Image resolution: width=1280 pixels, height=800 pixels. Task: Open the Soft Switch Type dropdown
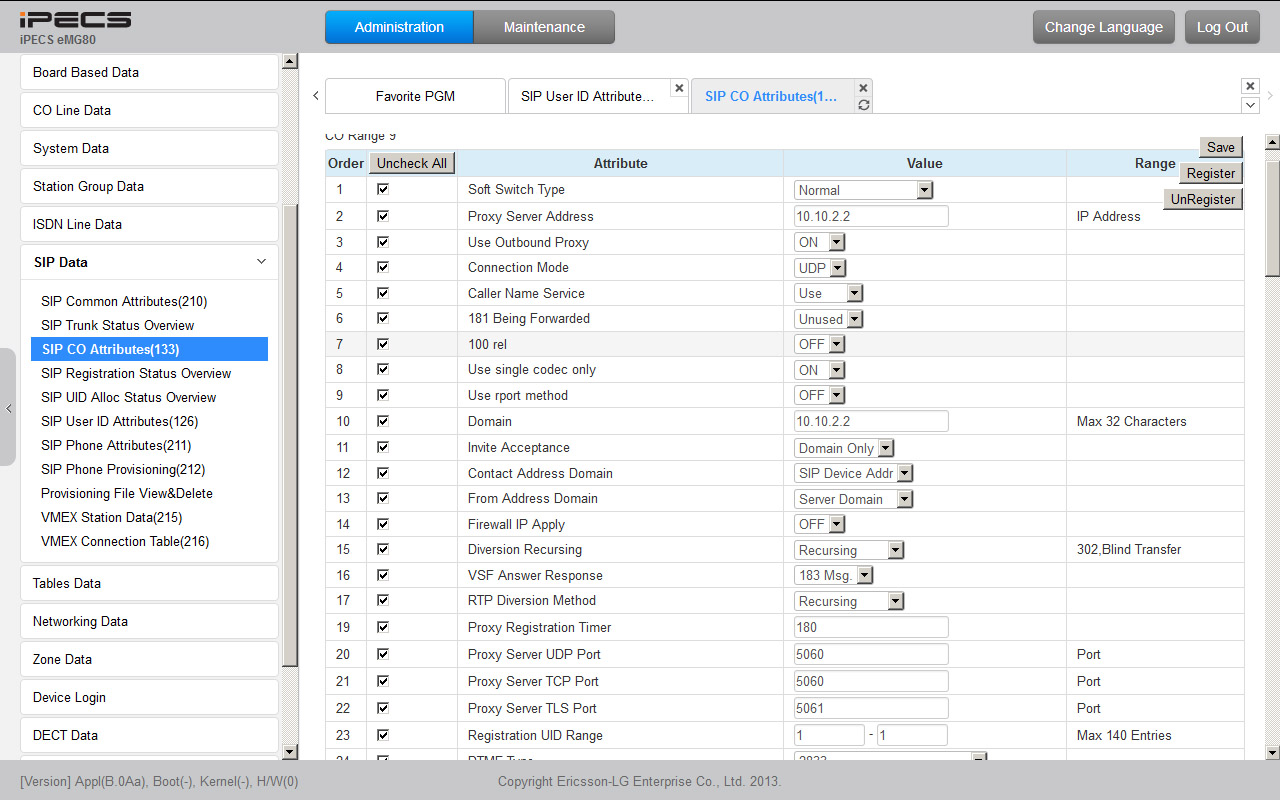coord(864,190)
